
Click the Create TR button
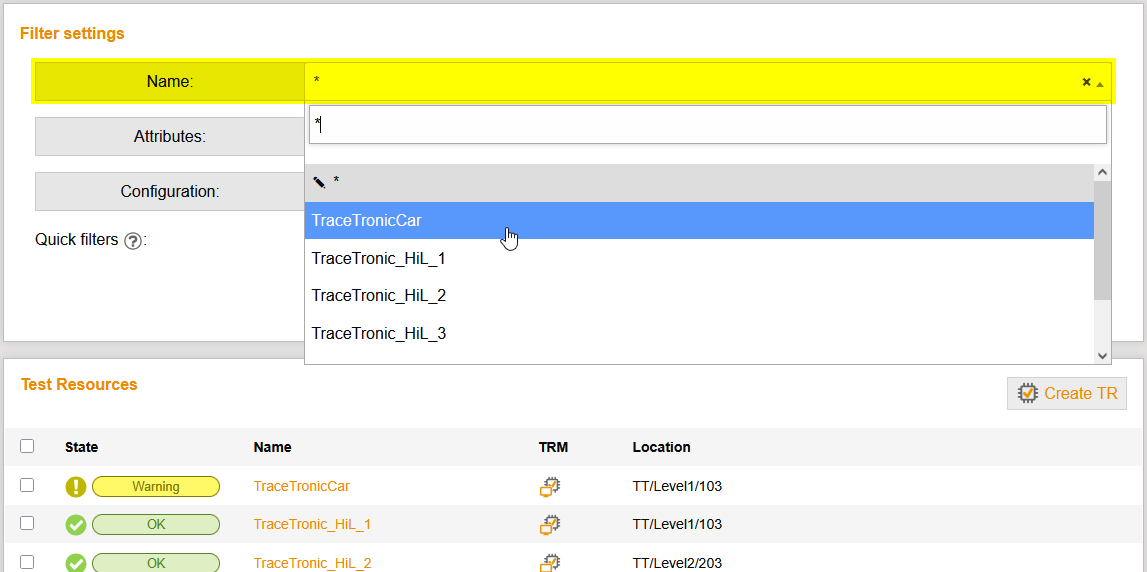pos(1067,393)
